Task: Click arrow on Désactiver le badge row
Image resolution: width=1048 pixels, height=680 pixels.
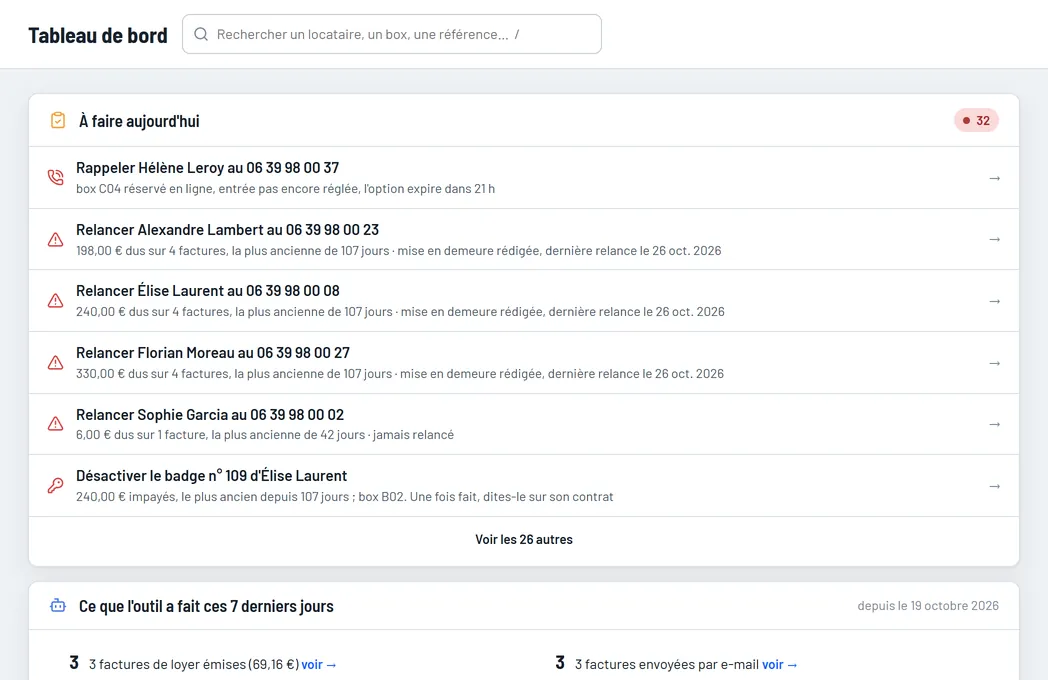Action: tap(995, 486)
